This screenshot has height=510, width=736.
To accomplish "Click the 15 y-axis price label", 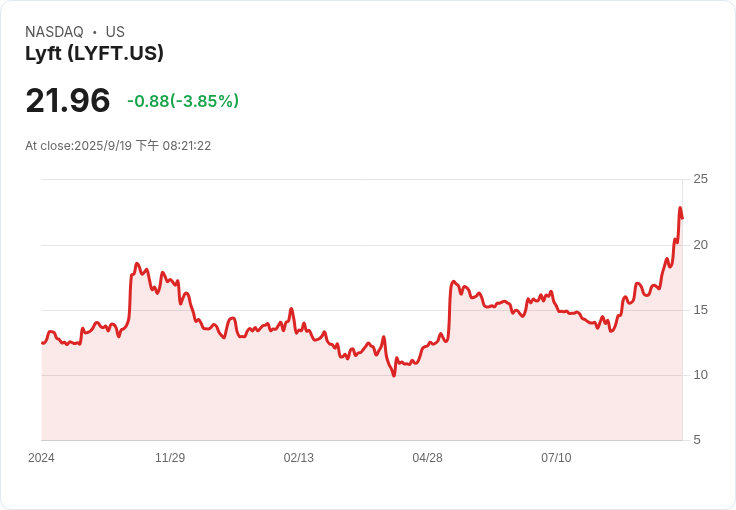I will (x=701, y=310).
